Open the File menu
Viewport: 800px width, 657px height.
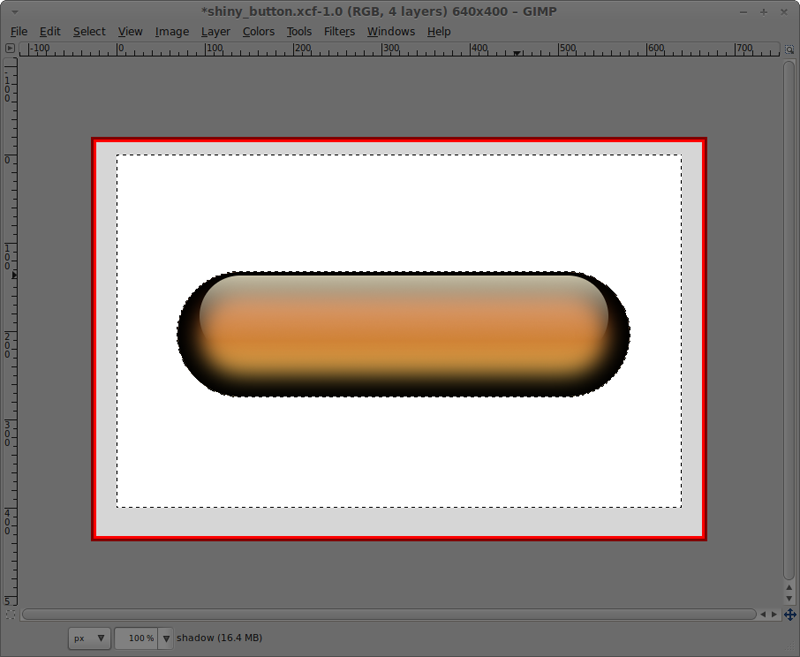[x=19, y=31]
